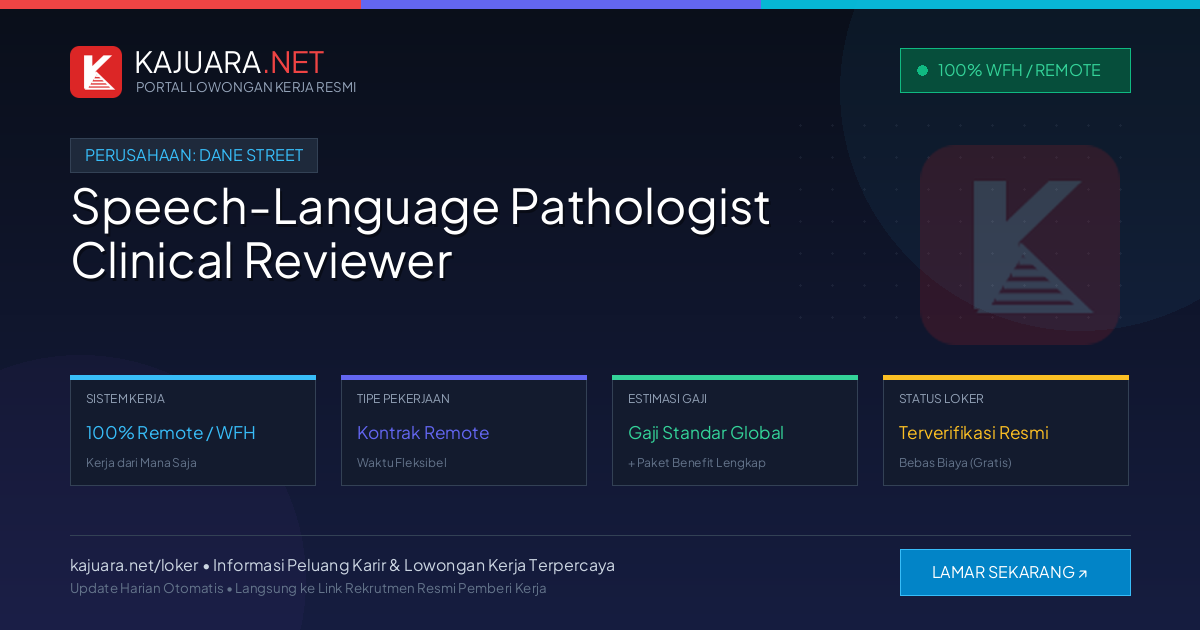
Task: Click the Gaji Standar Global value
Action: point(706,433)
